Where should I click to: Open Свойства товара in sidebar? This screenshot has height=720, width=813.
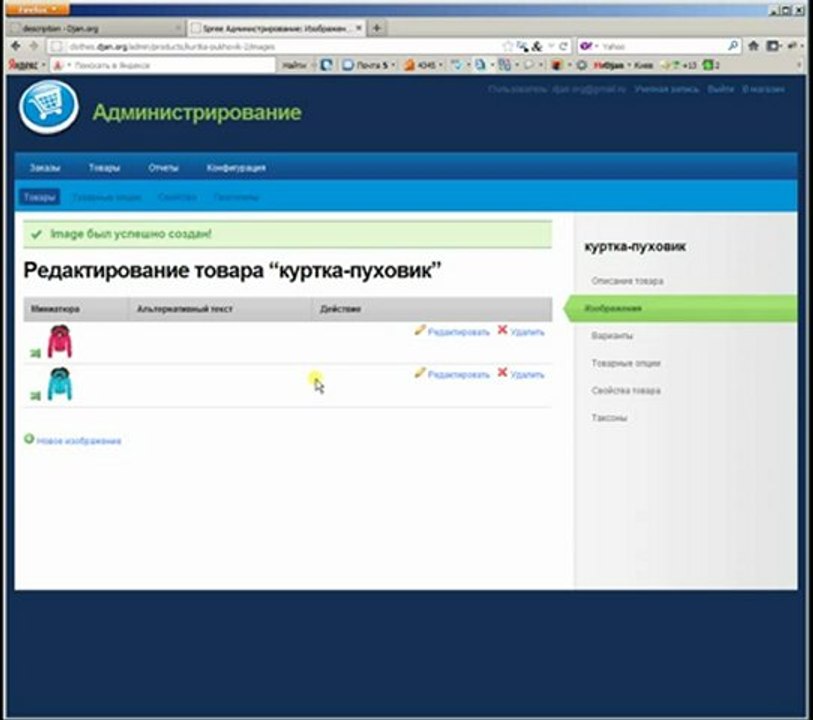point(626,391)
